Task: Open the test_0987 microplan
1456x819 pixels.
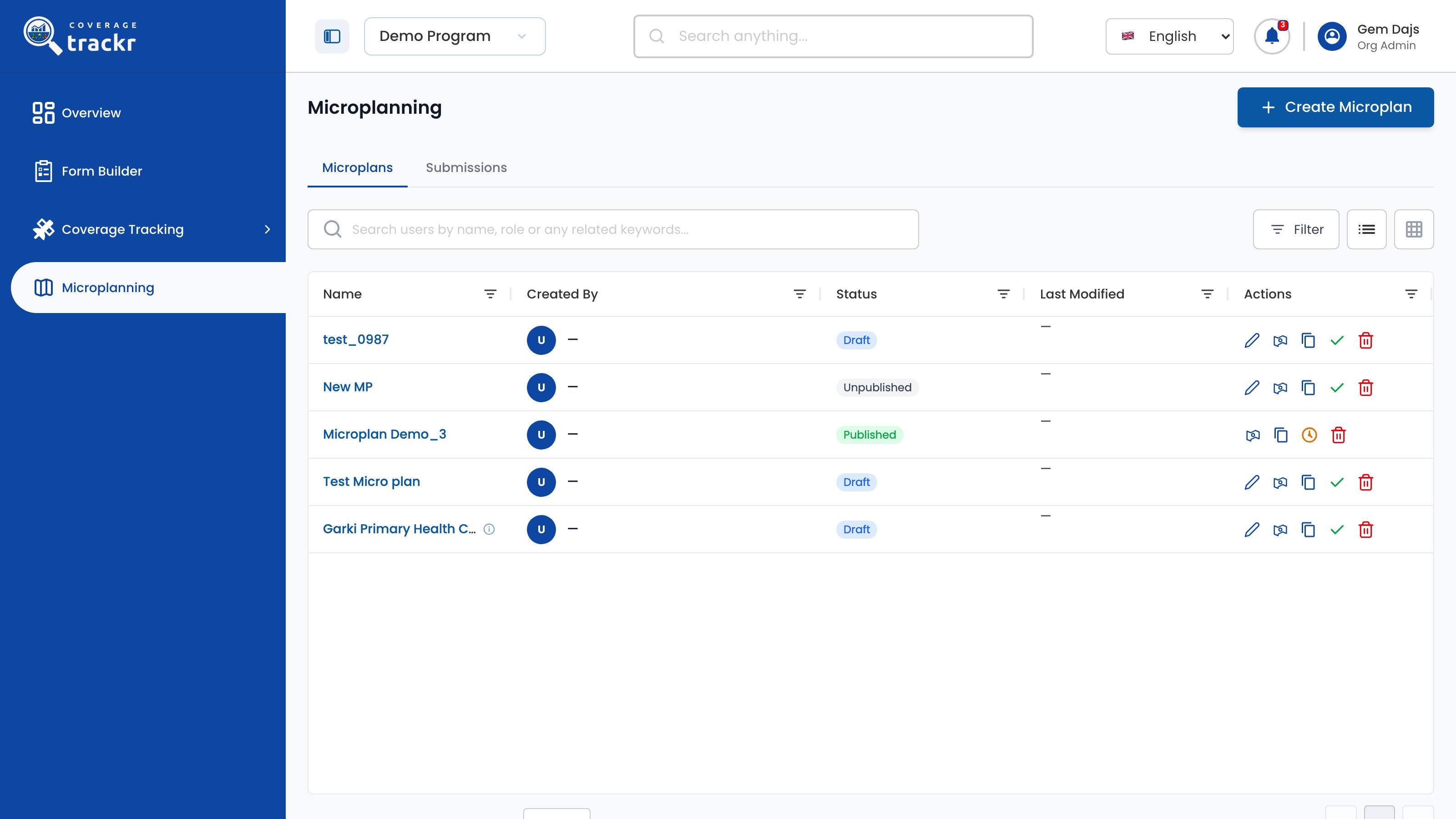Action: pyautogui.click(x=355, y=340)
